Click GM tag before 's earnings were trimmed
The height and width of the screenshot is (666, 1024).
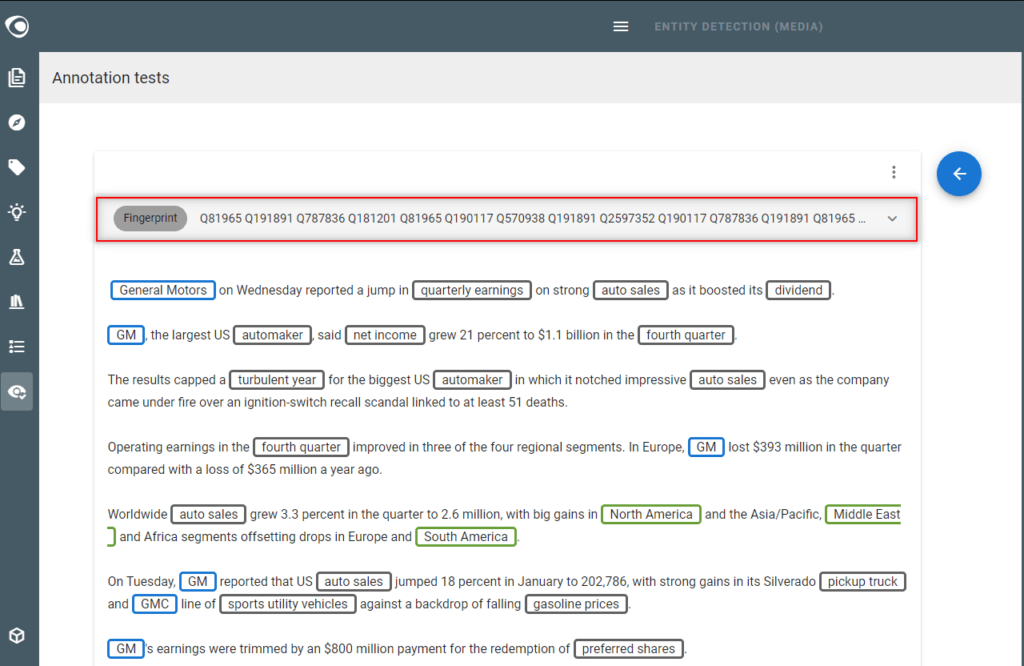(x=125, y=649)
